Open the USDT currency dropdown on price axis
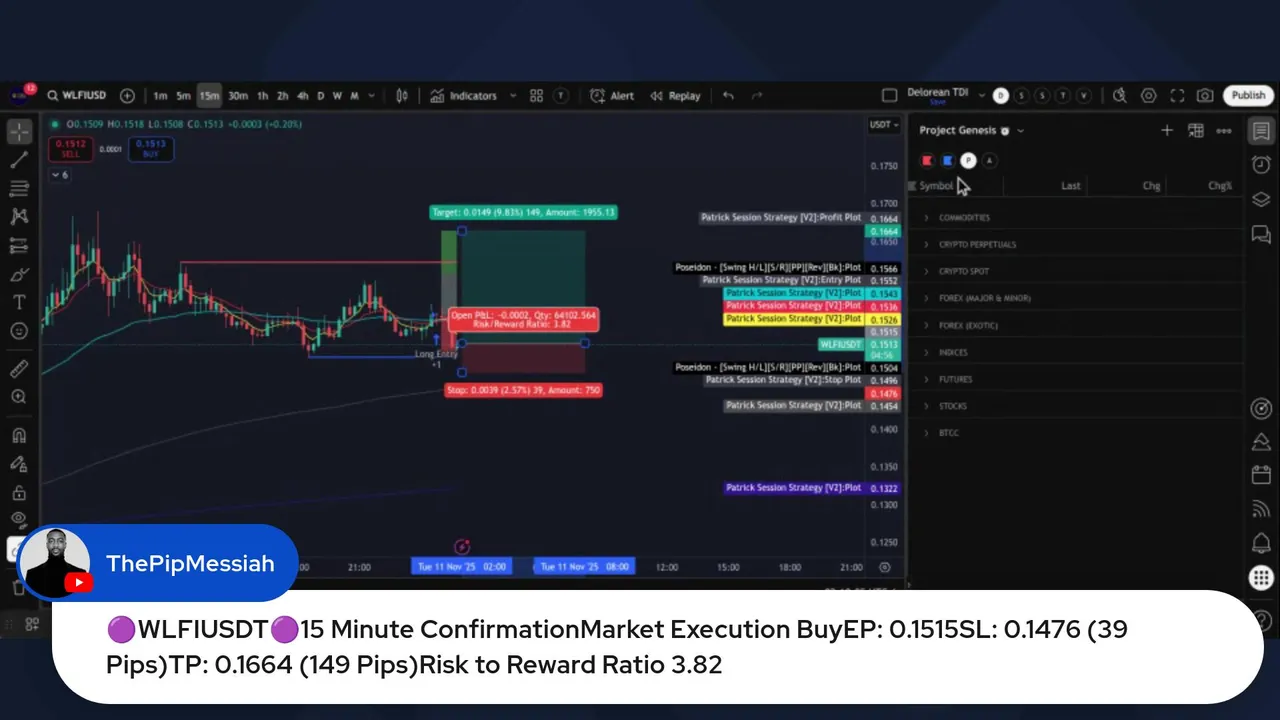The height and width of the screenshot is (720, 1280). [884, 125]
